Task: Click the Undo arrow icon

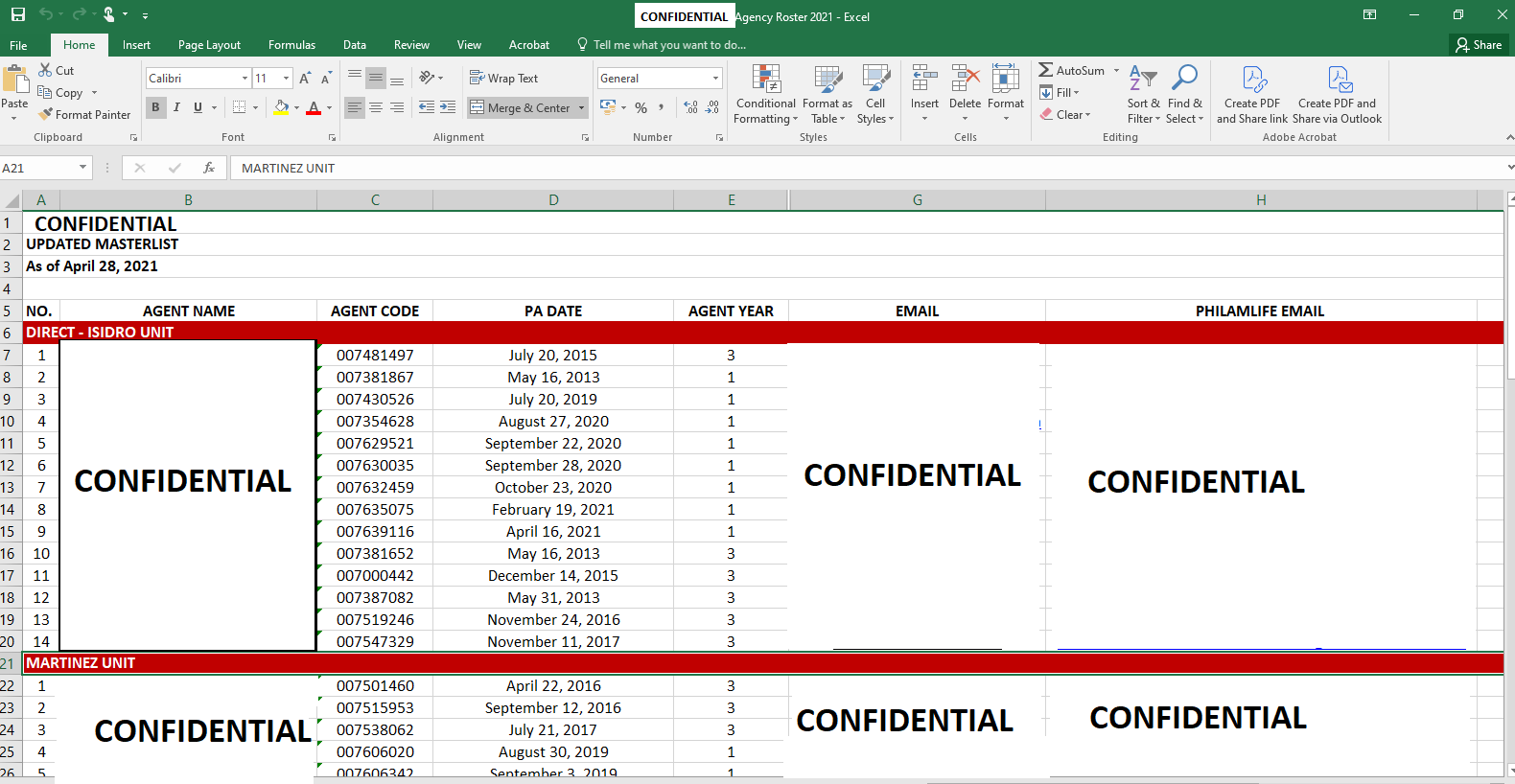Action: pos(46,14)
